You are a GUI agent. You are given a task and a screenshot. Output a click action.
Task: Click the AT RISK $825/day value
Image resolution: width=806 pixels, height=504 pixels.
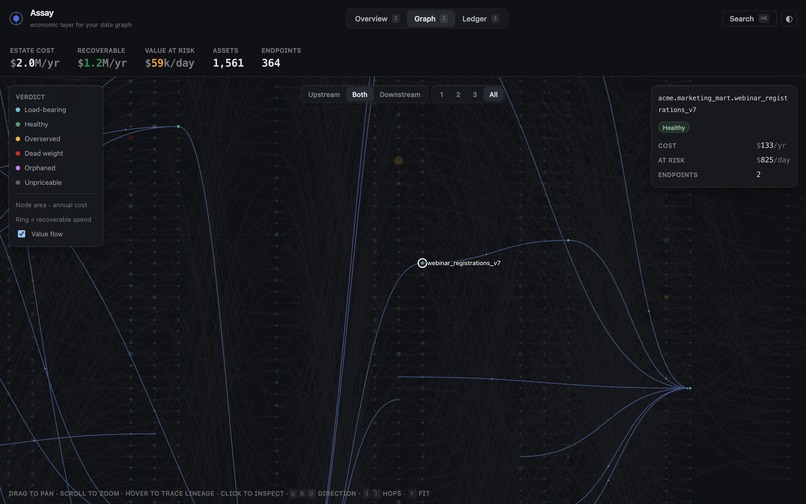[773, 160]
